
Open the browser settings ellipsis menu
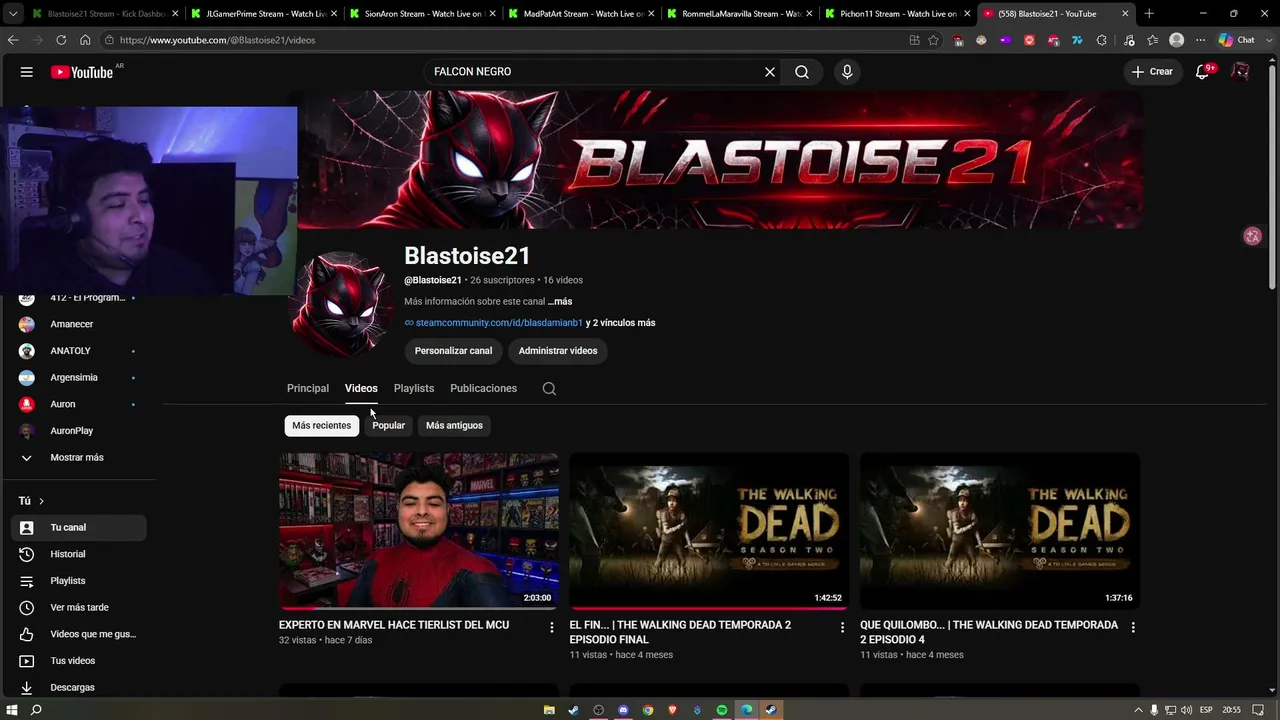pos(1201,40)
